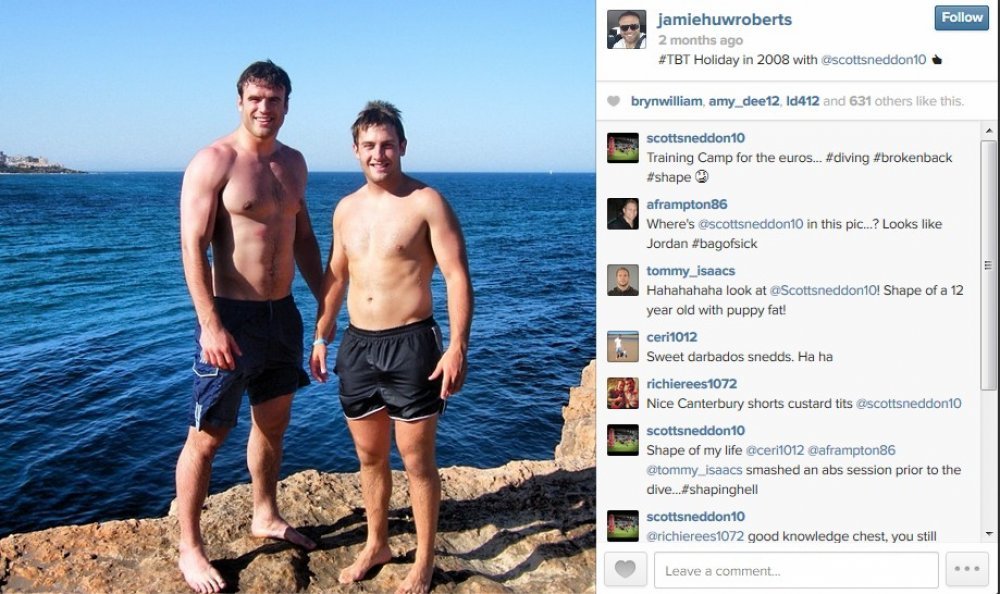Open aframpton86 commenter avatar
This screenshot has height=594, width=1000.
click(x=622, y=214)
